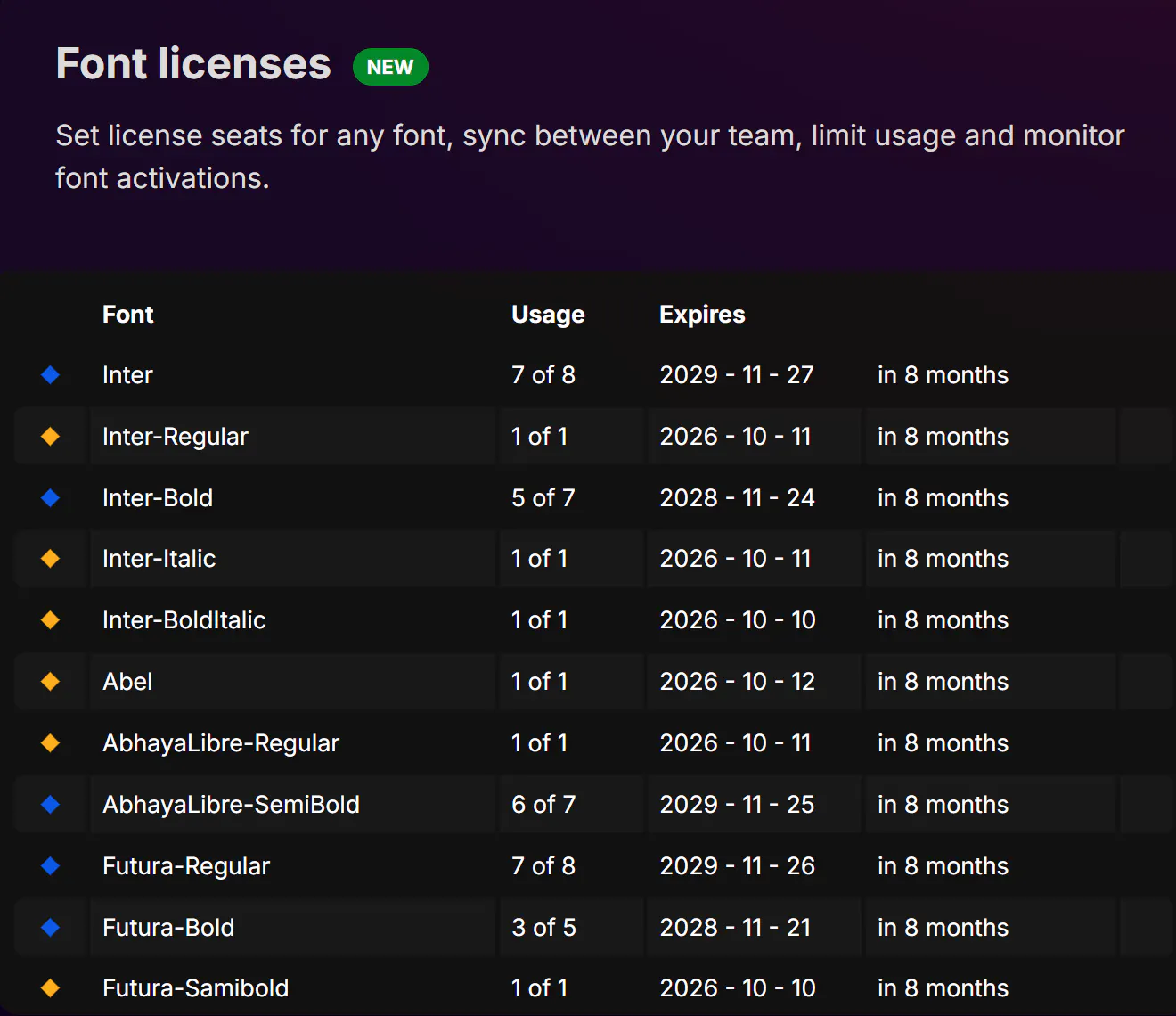Select the blue diamond beside AbhayaLibre-SemiBold
1176x1016 pixels.
click(x=51, y=805)
